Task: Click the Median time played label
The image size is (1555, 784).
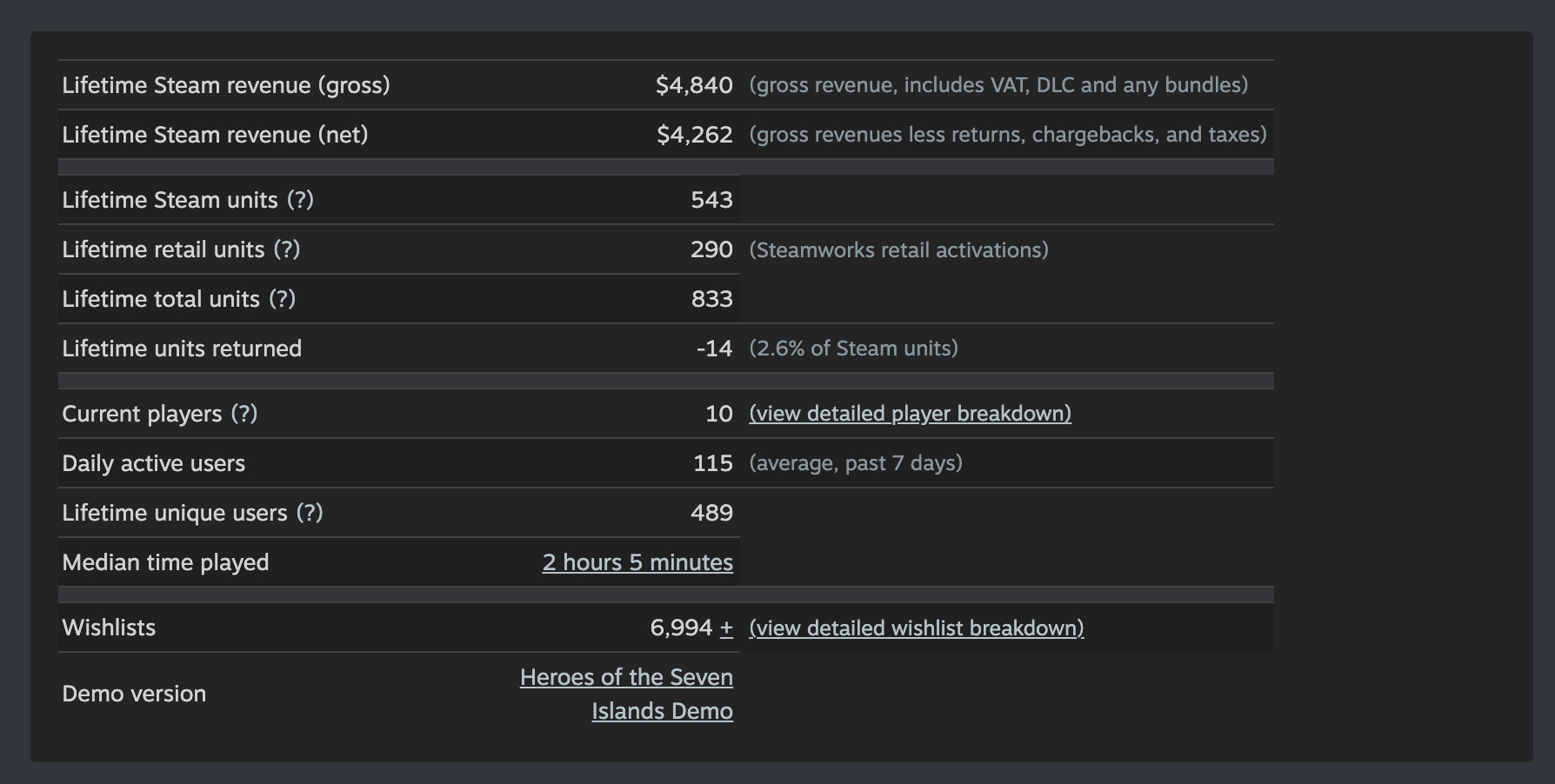Action: click(165, 562)
